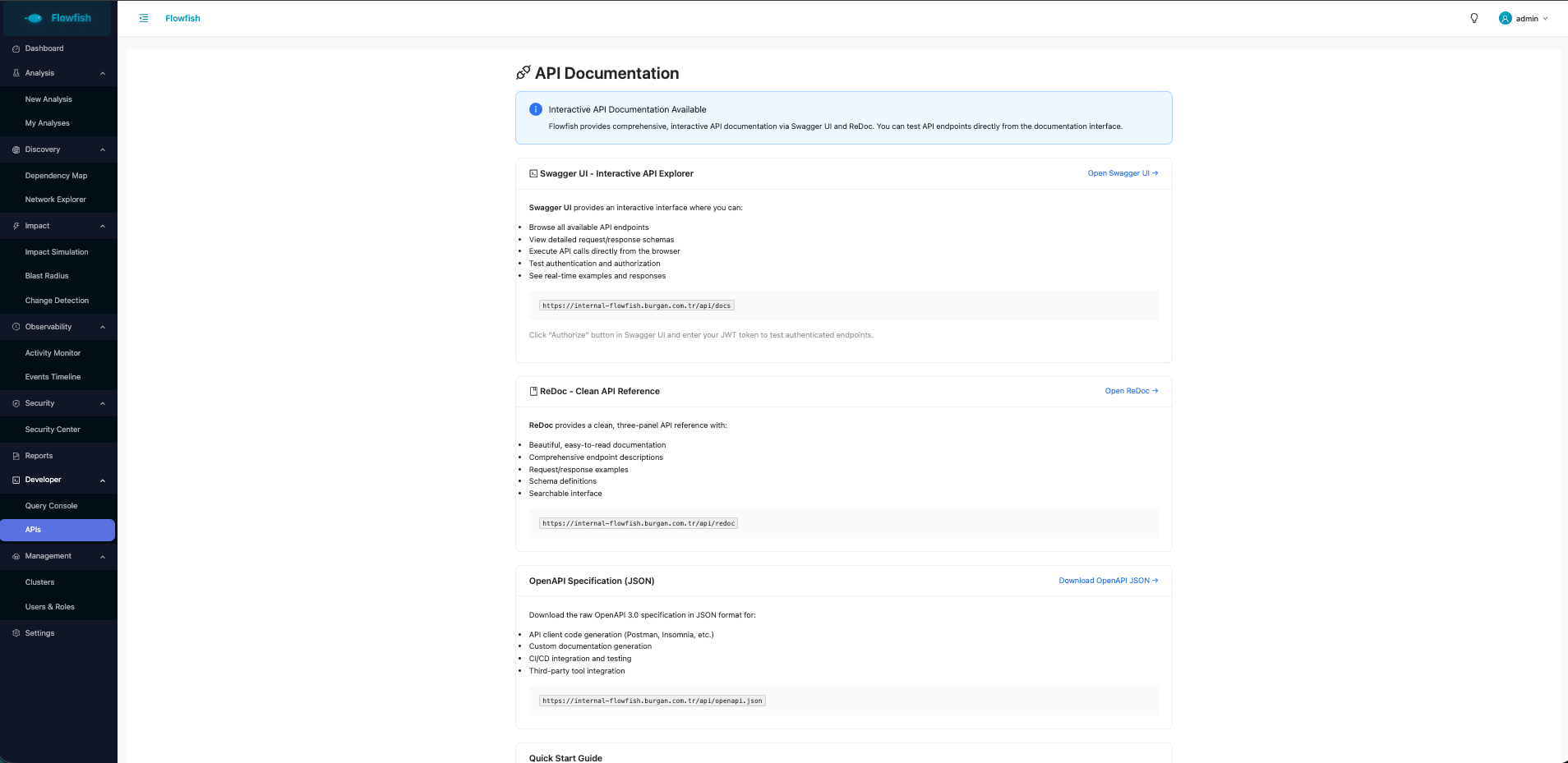Click the Flowfish fish logo
The height and width of the screenshot is (763, 1568).
coord(35,18)
